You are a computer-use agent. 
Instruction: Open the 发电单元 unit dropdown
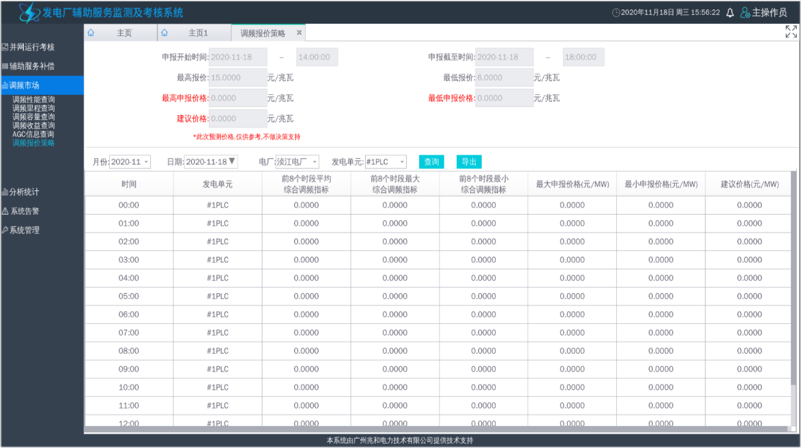[385, 162]
